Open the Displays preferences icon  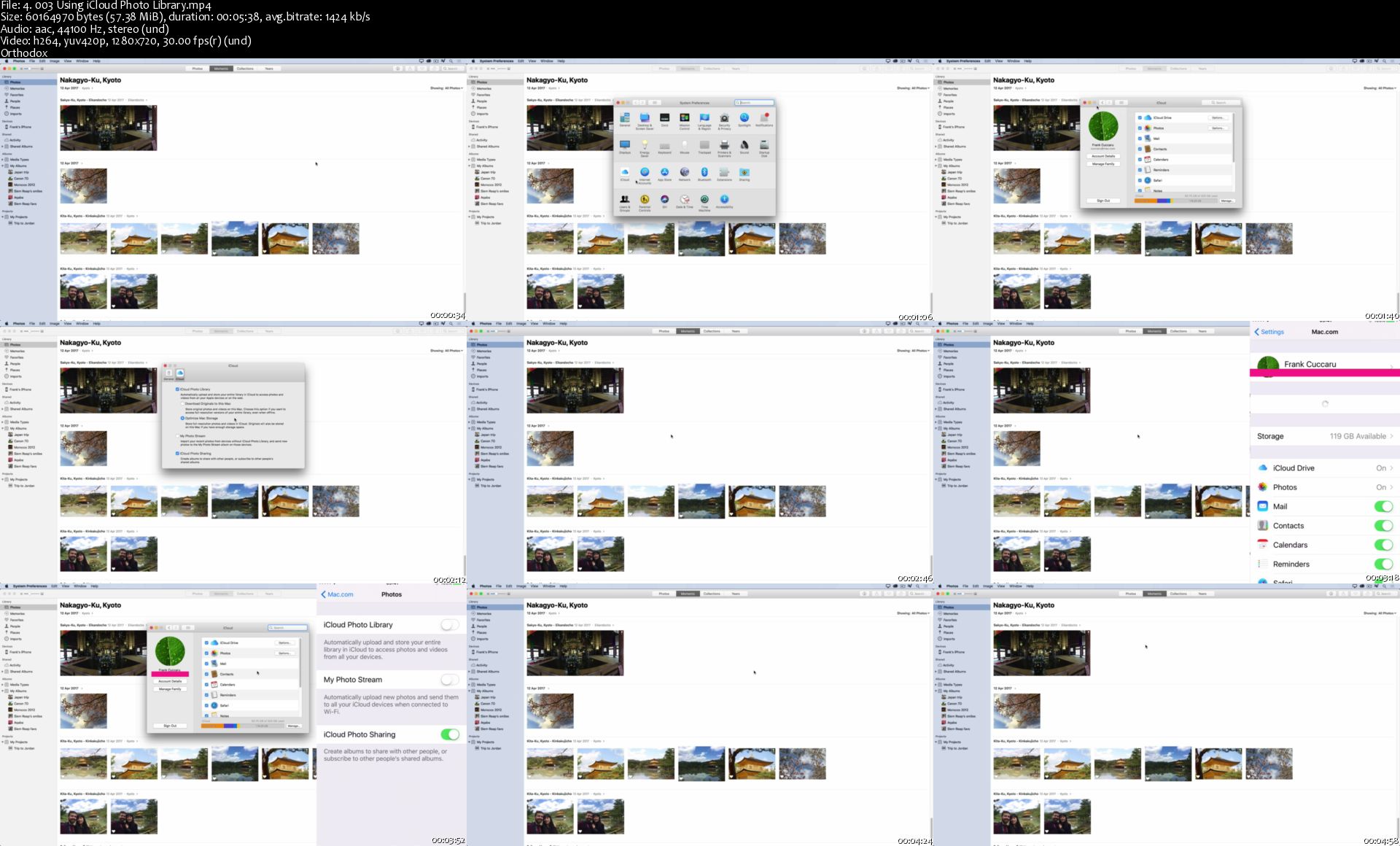click(x=625, y=146)
